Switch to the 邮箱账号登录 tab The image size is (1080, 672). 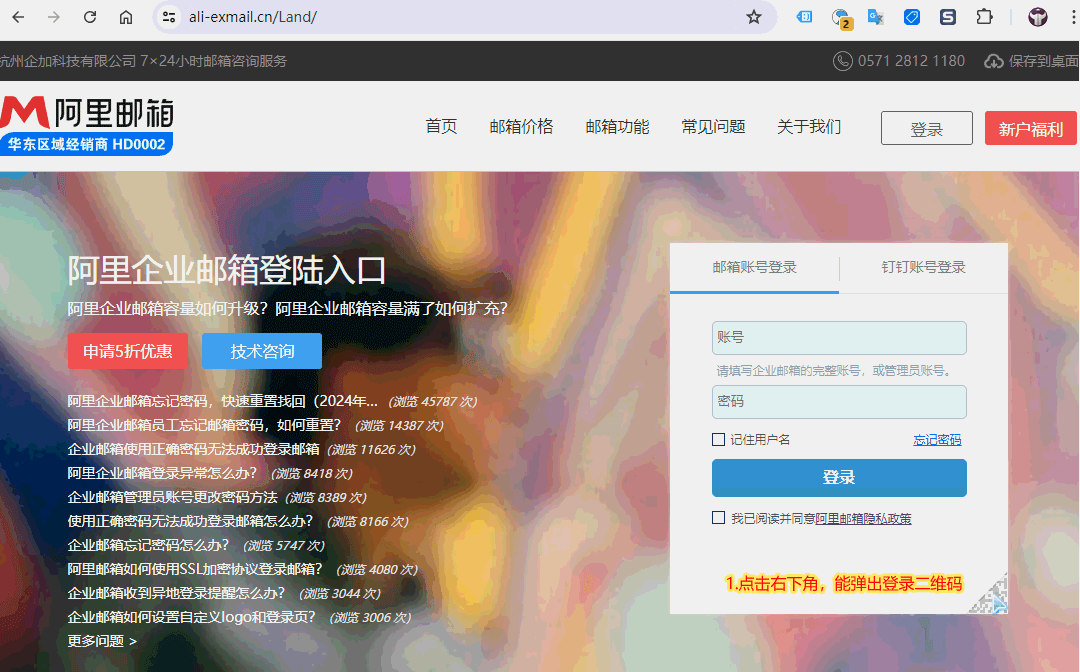pos(754,267)
